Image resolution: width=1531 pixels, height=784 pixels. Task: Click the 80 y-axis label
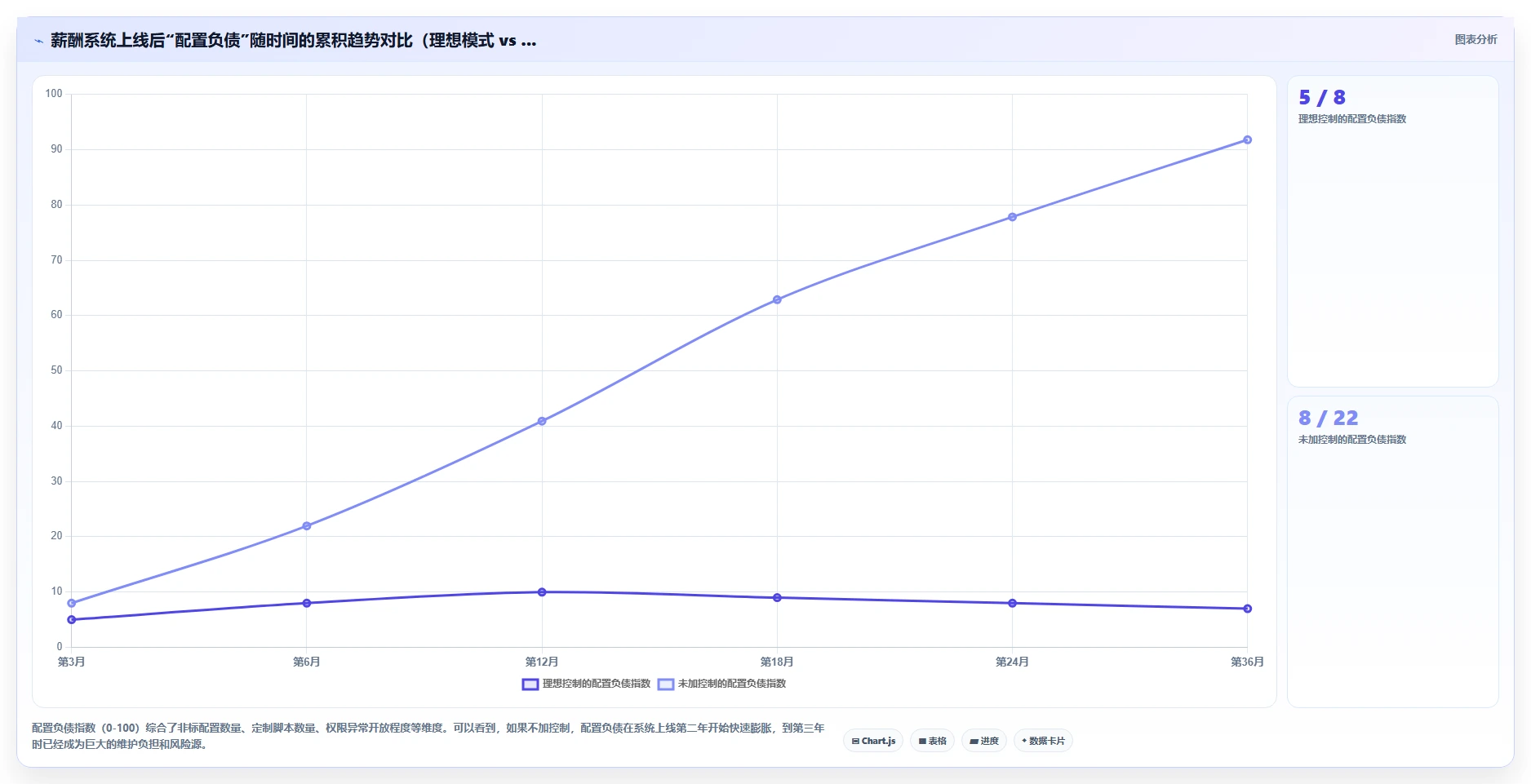pos(56,205)
